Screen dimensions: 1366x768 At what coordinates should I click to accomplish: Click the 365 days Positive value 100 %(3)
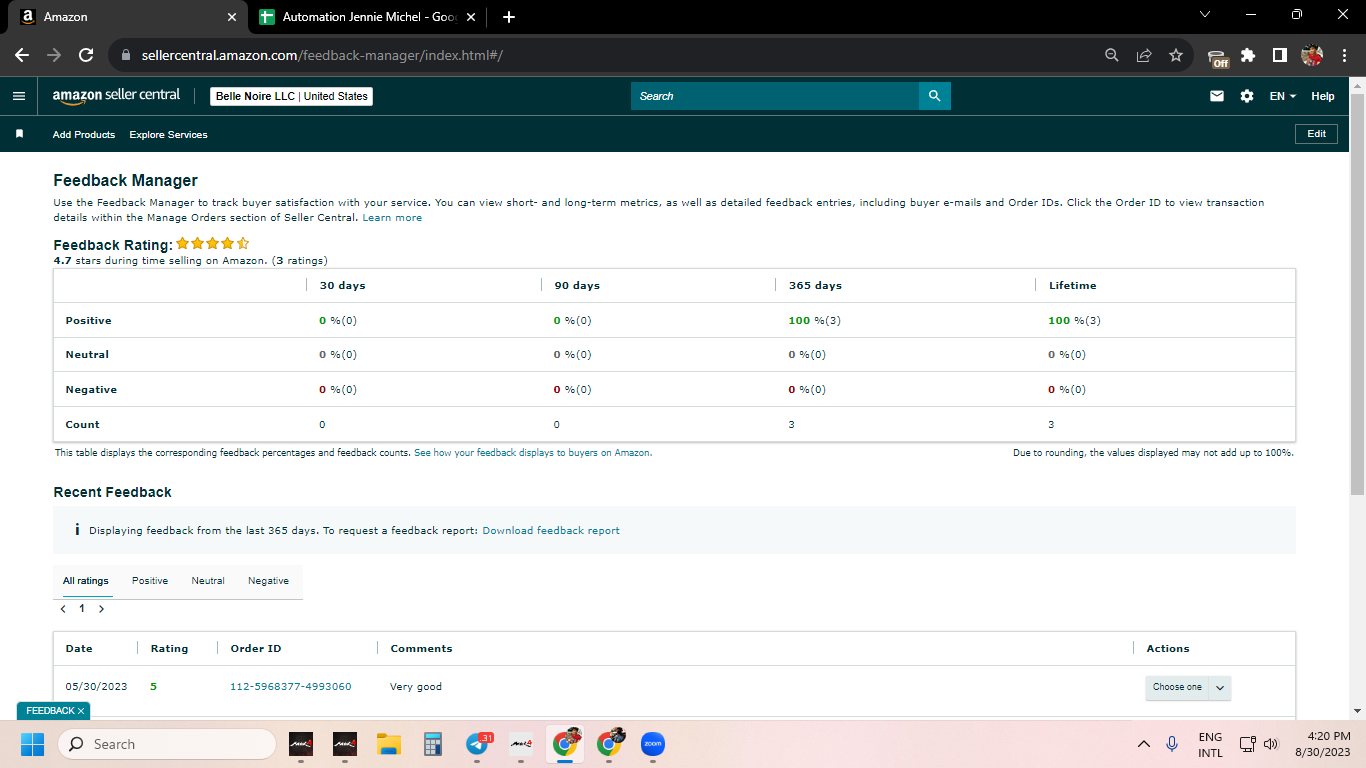(x=815, y=321)
